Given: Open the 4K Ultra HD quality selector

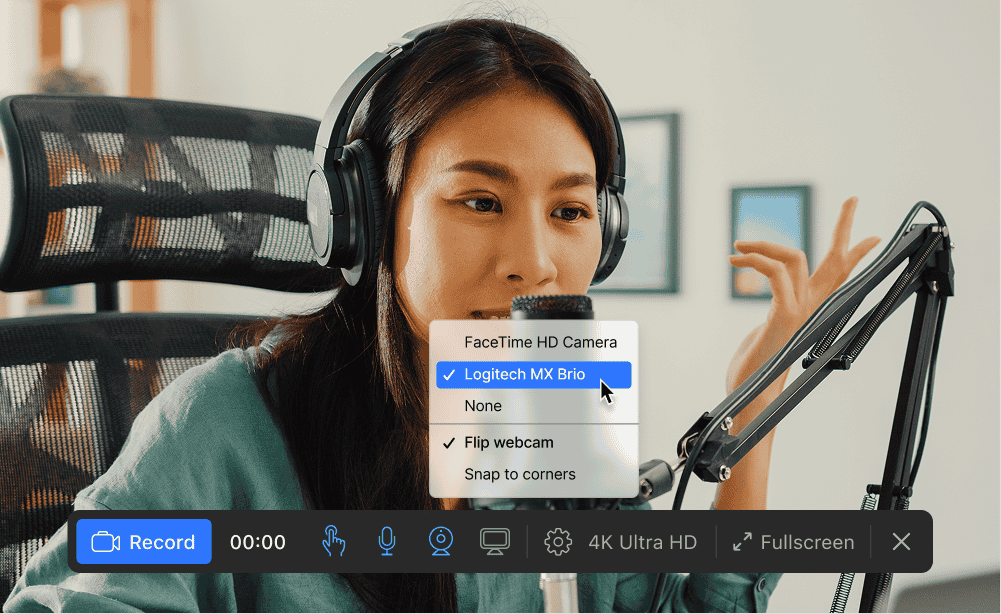Looking at the screenshot, I should [642, 542].
